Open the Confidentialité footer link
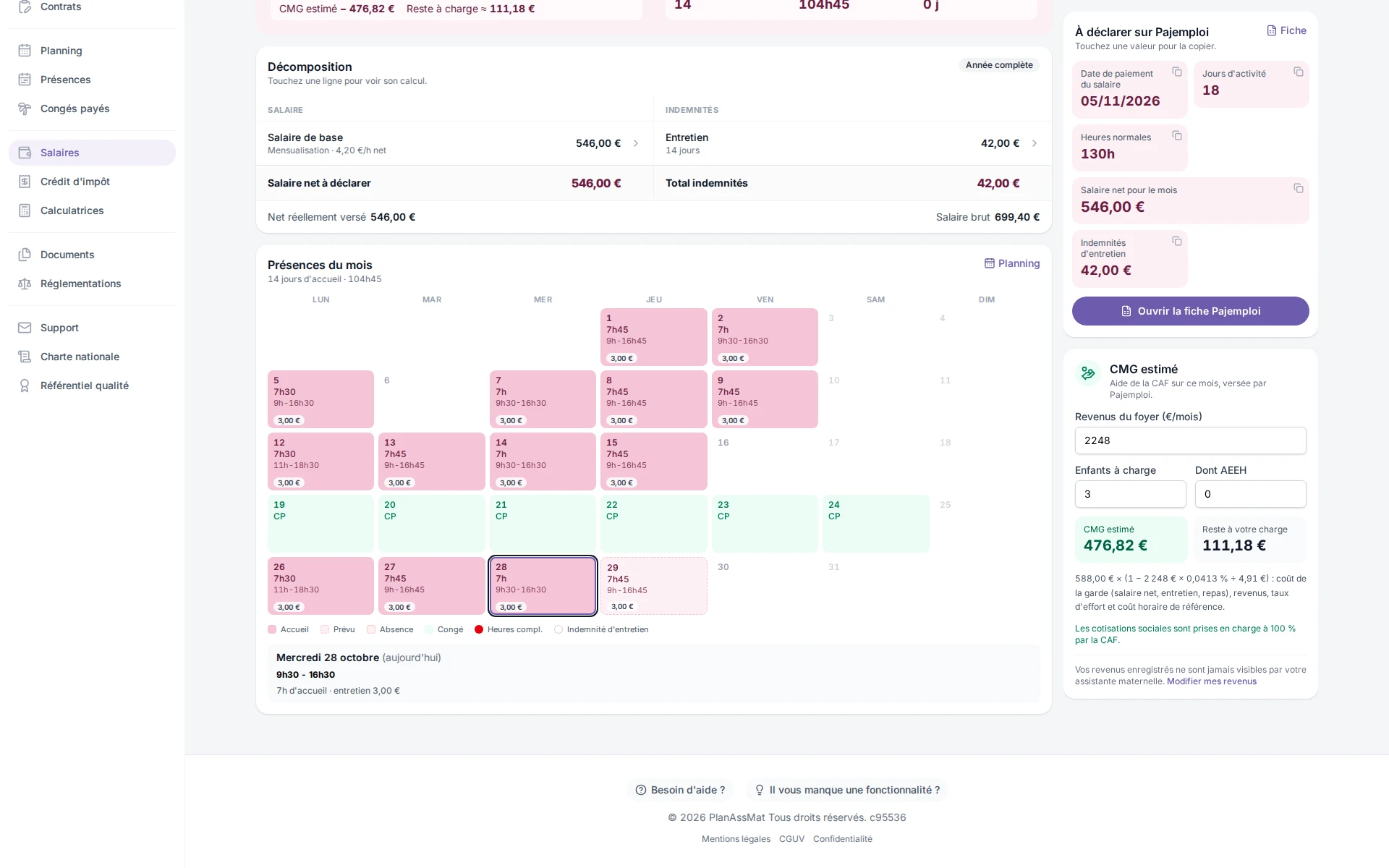The height and width of the screenshot is (868, 1389). pyautogui.click(x=842, y=839)
